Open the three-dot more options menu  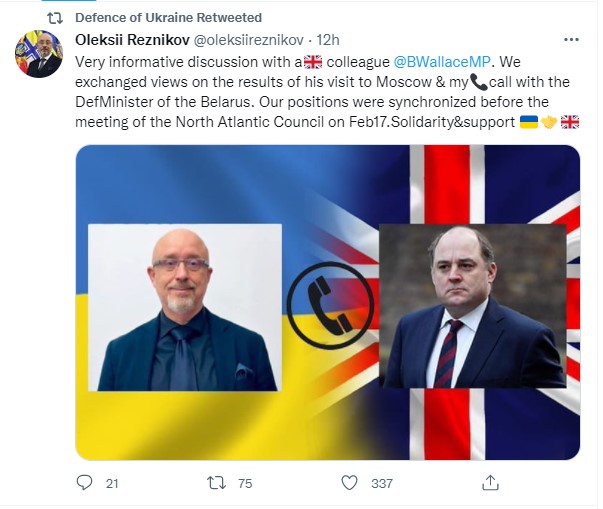click(571, 40)
